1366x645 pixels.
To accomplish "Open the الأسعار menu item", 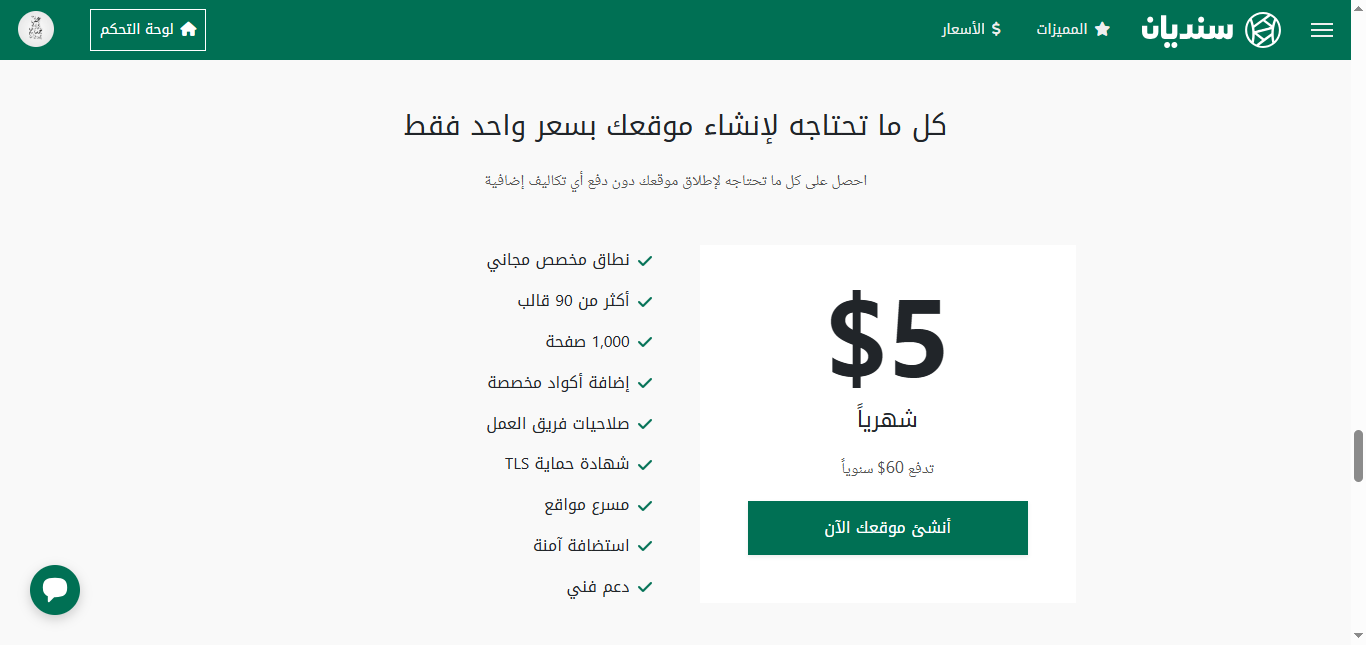I will [971, 29].
